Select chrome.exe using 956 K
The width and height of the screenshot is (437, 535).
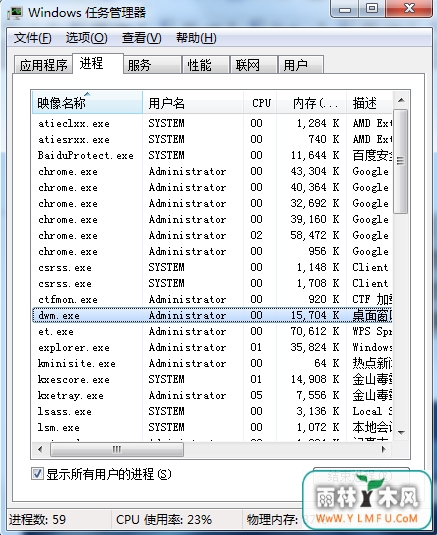click(x=212, y=251)
